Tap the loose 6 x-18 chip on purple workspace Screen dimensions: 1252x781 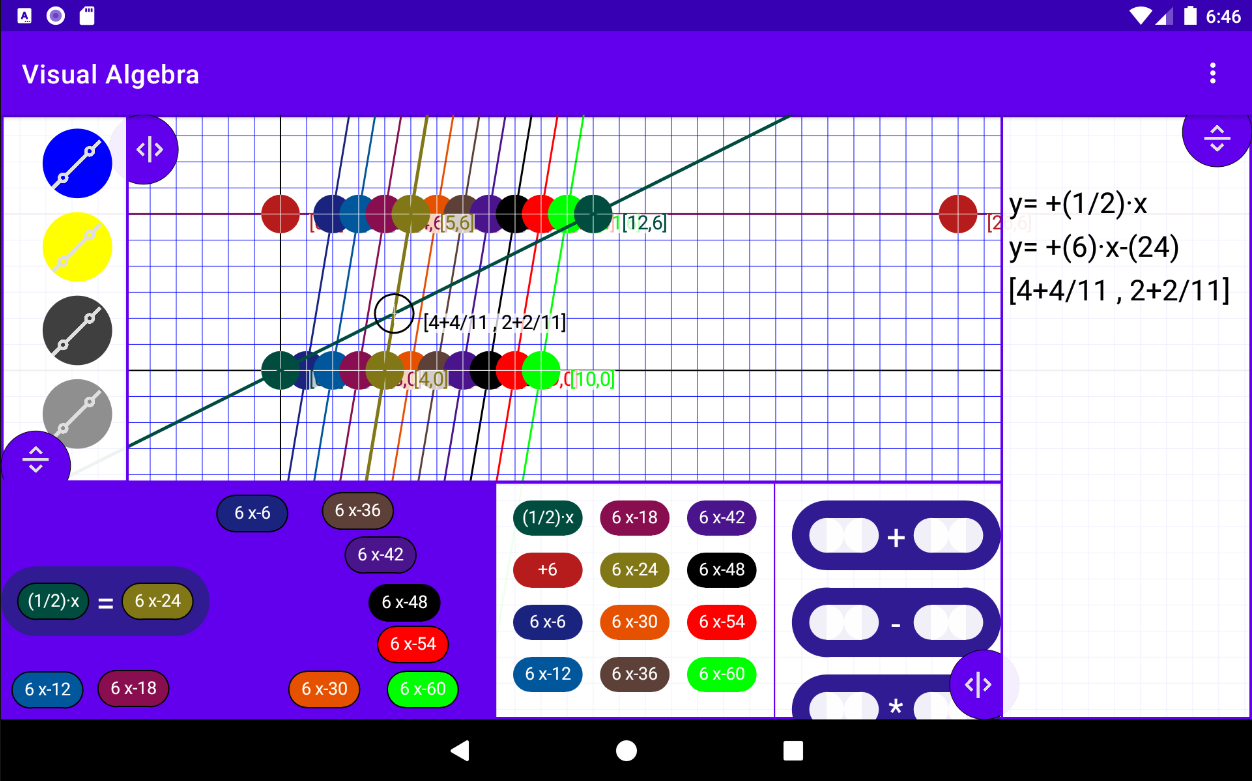click(134, 688)
